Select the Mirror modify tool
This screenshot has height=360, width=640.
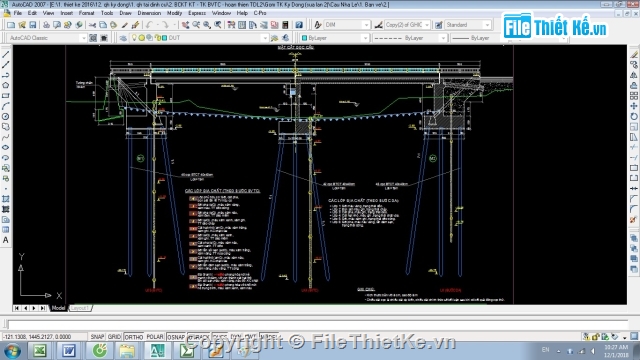(x=634, y=75)
